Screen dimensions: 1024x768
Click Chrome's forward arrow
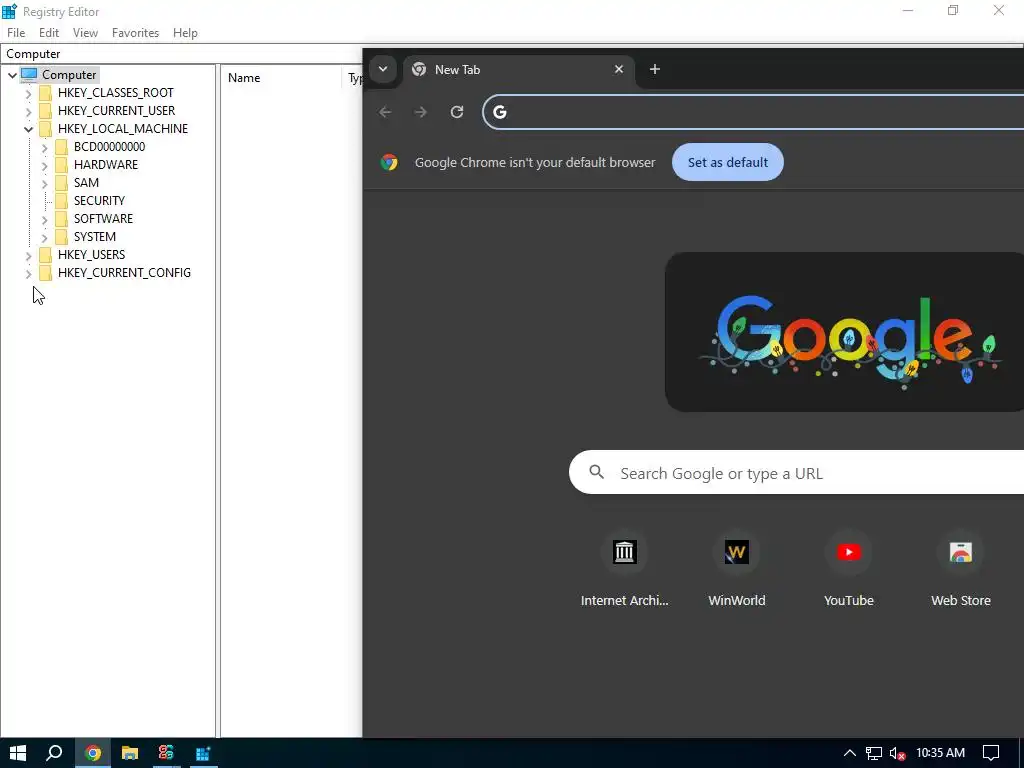[x=421, y=112]
